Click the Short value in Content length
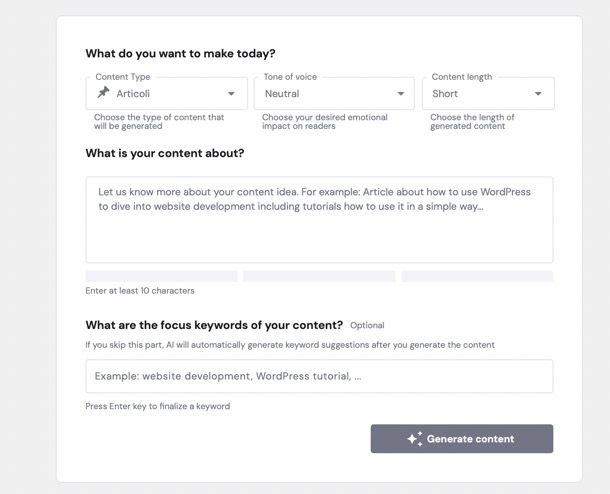 tap(445, 94)
